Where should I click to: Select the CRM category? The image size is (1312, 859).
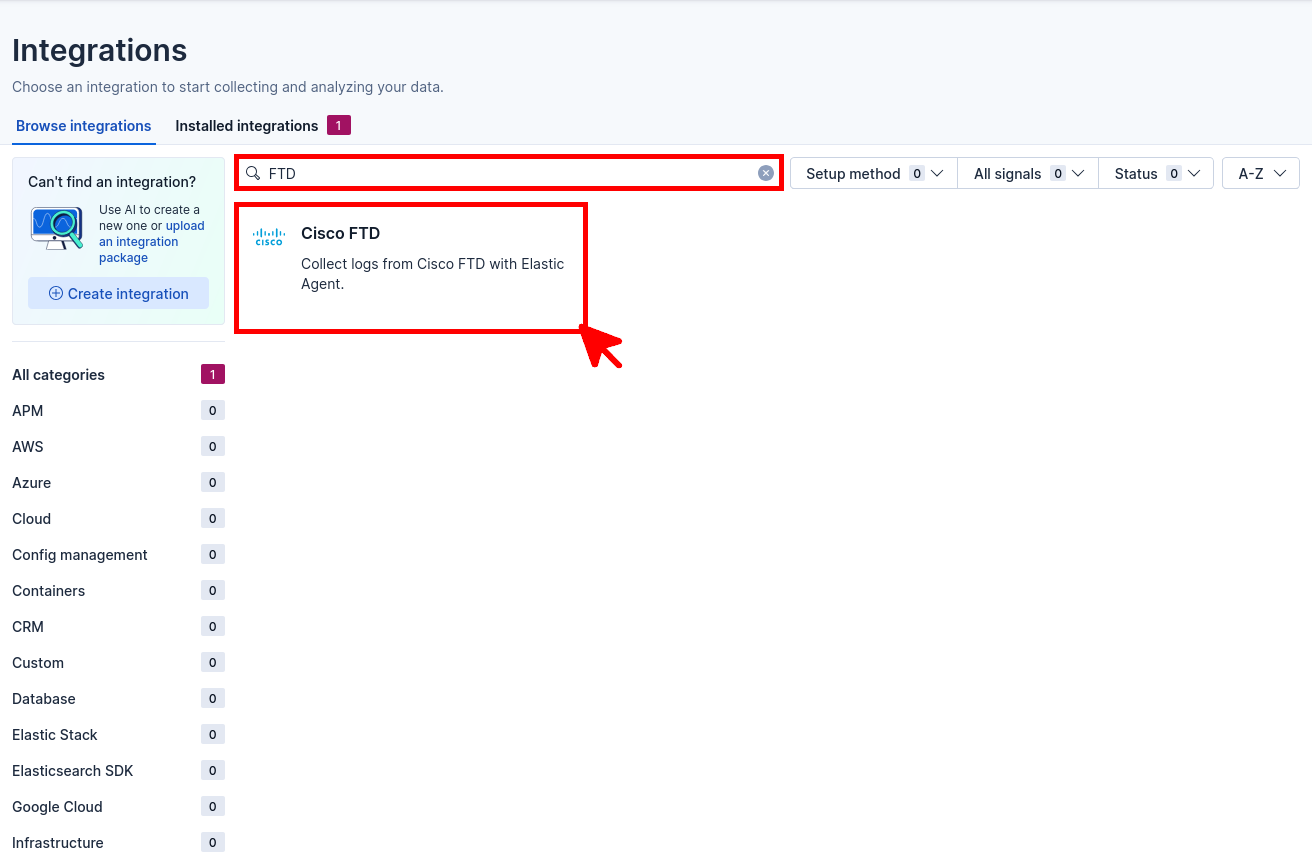click(118, 627)
